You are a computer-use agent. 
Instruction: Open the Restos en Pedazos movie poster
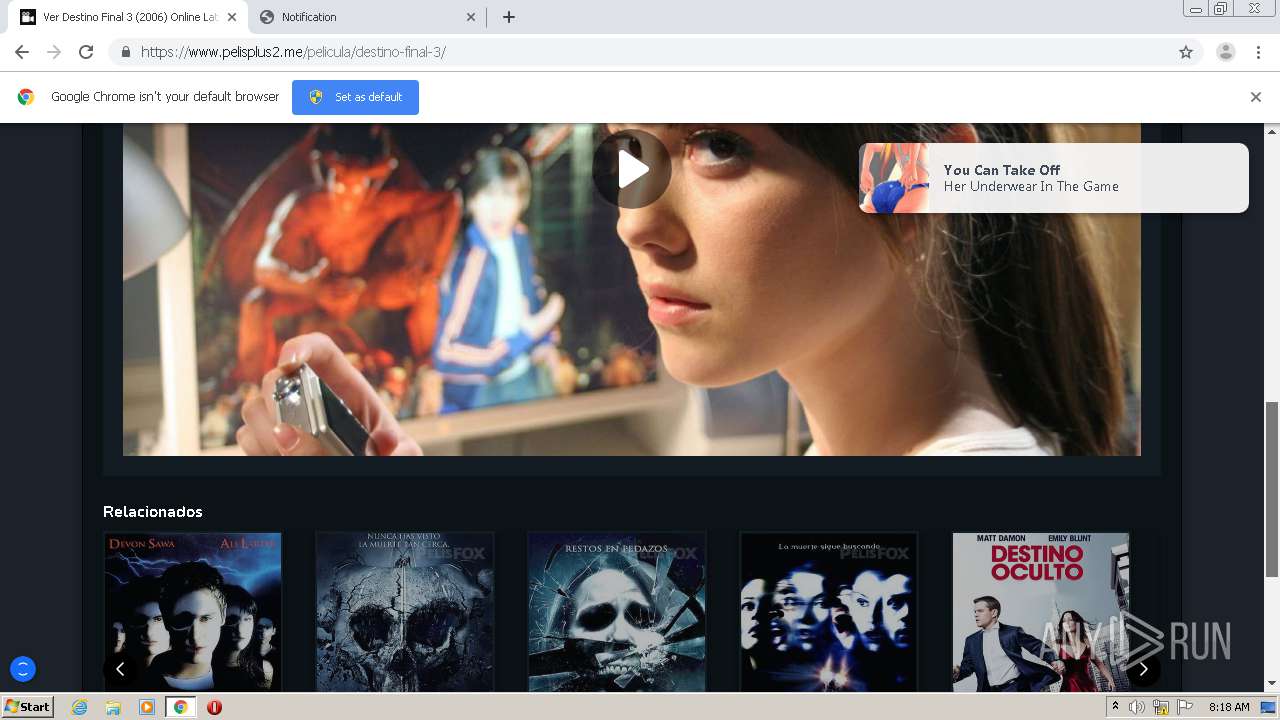click(x=617, y=612)
